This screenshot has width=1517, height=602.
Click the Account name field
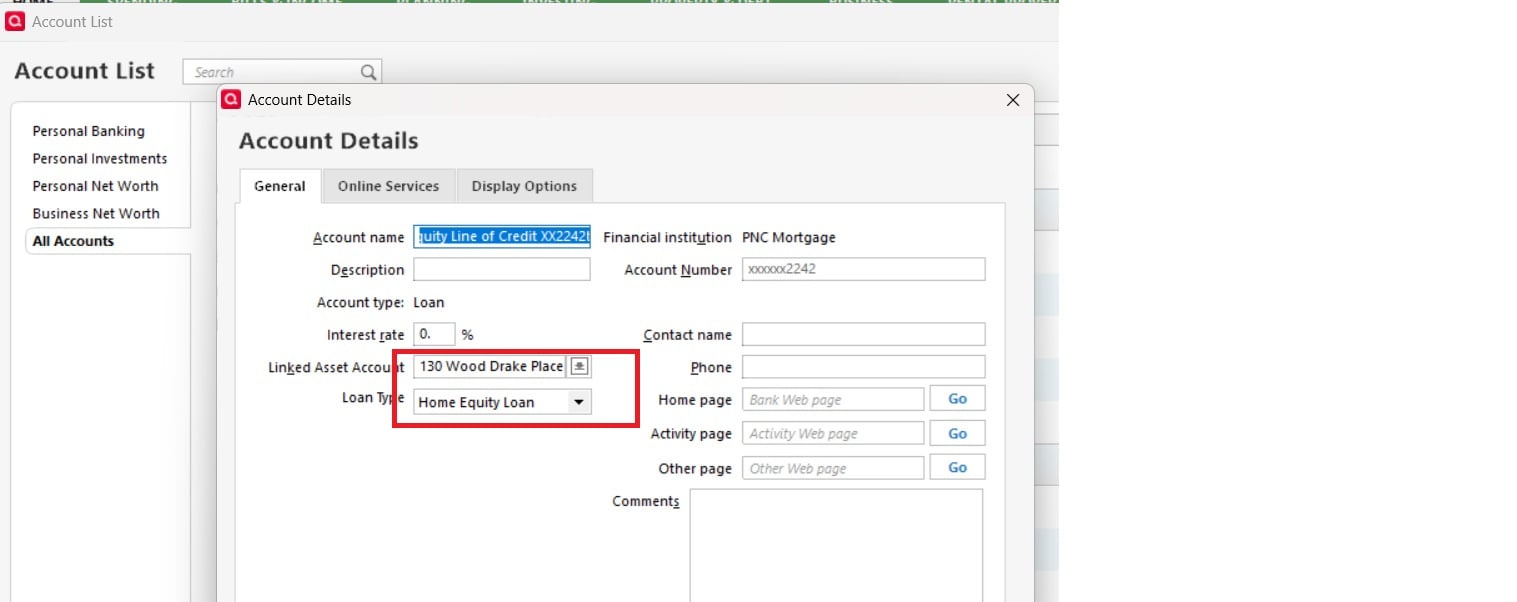(502, 237)
